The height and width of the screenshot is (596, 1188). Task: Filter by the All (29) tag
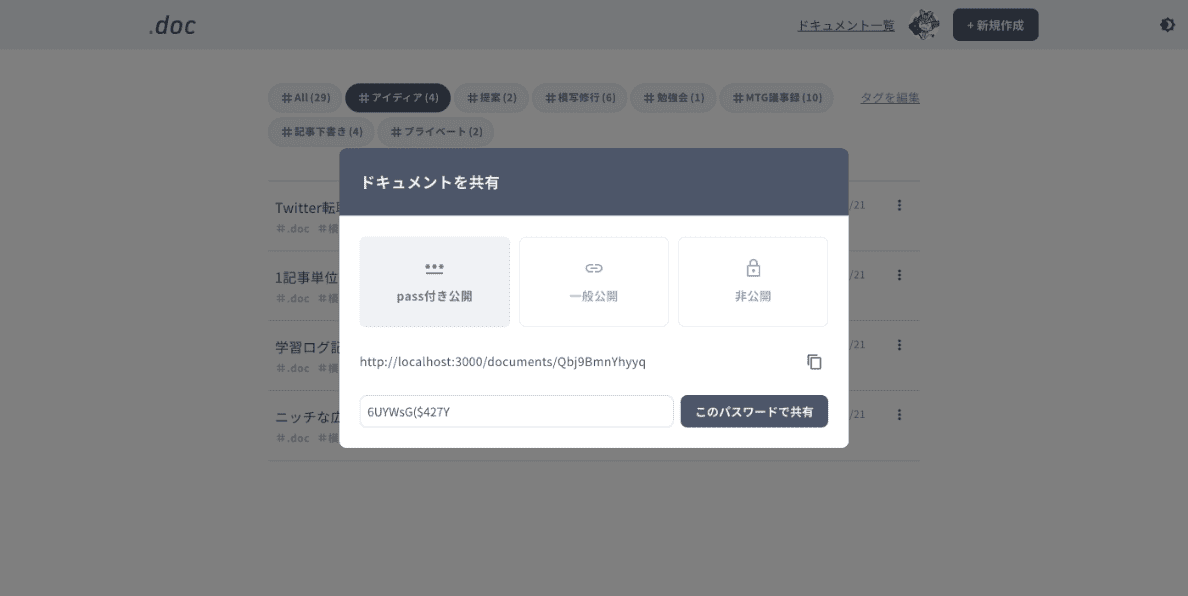click(x=305, y=98)
